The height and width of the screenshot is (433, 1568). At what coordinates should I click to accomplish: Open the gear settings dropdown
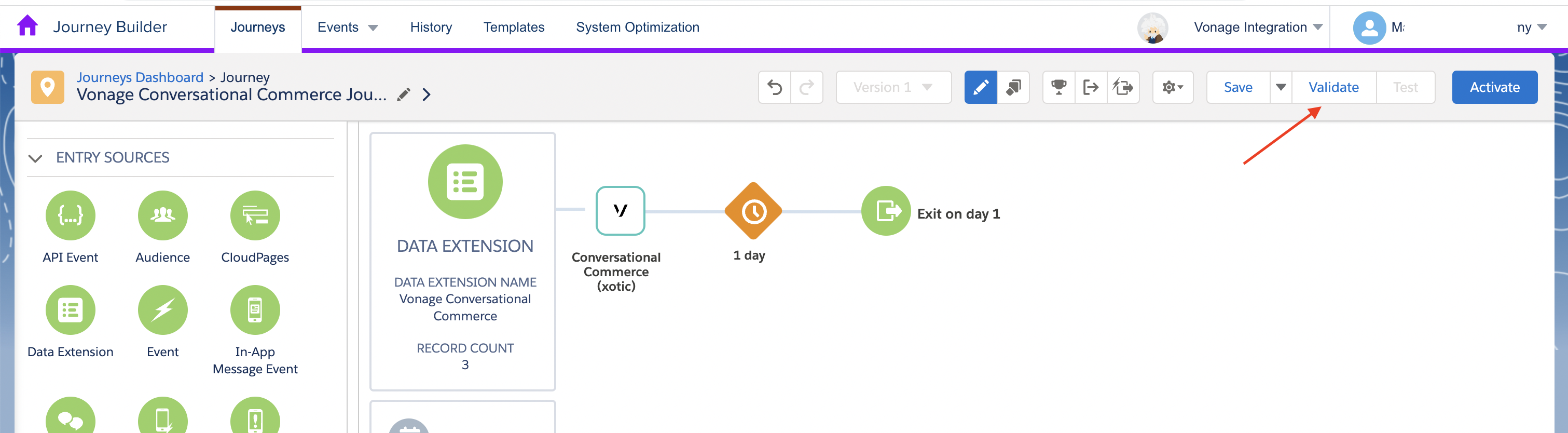[1172, 88]
